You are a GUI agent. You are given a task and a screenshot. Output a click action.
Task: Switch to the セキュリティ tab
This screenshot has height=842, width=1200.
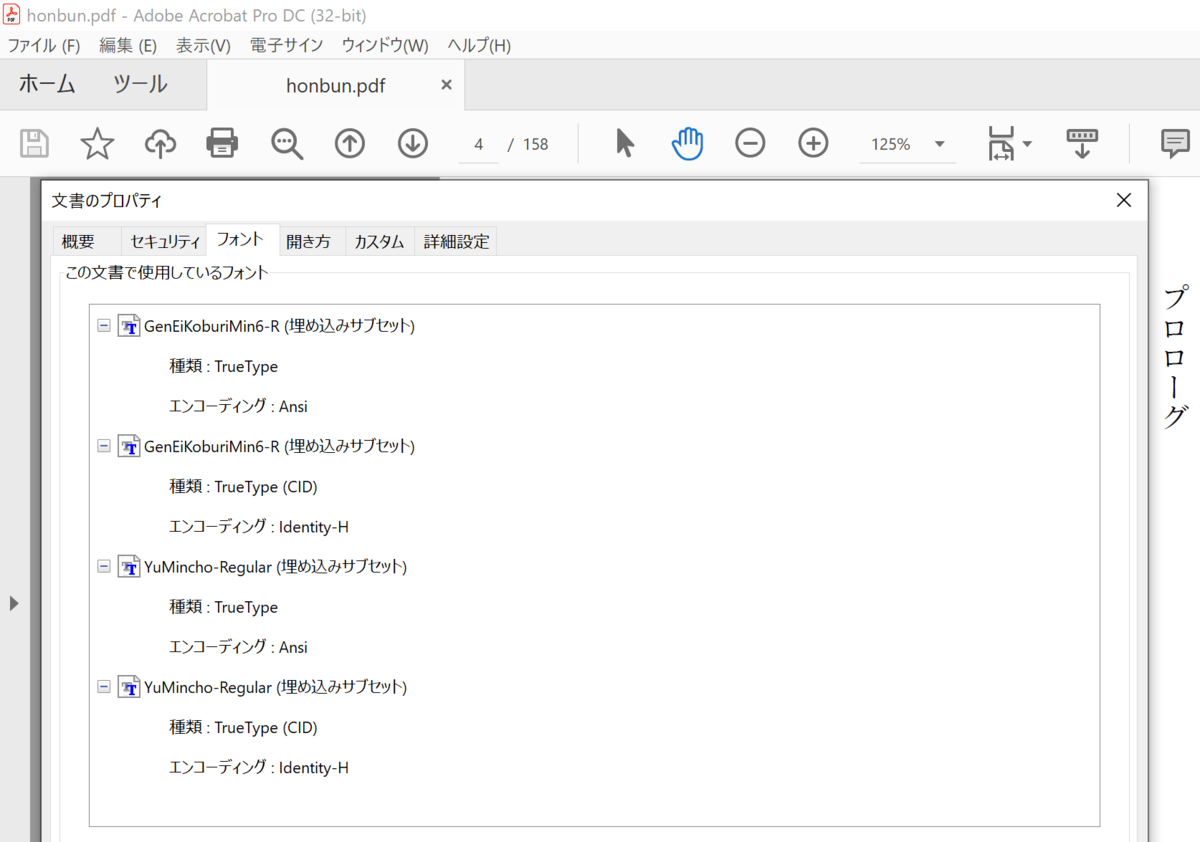coord(164,241)
